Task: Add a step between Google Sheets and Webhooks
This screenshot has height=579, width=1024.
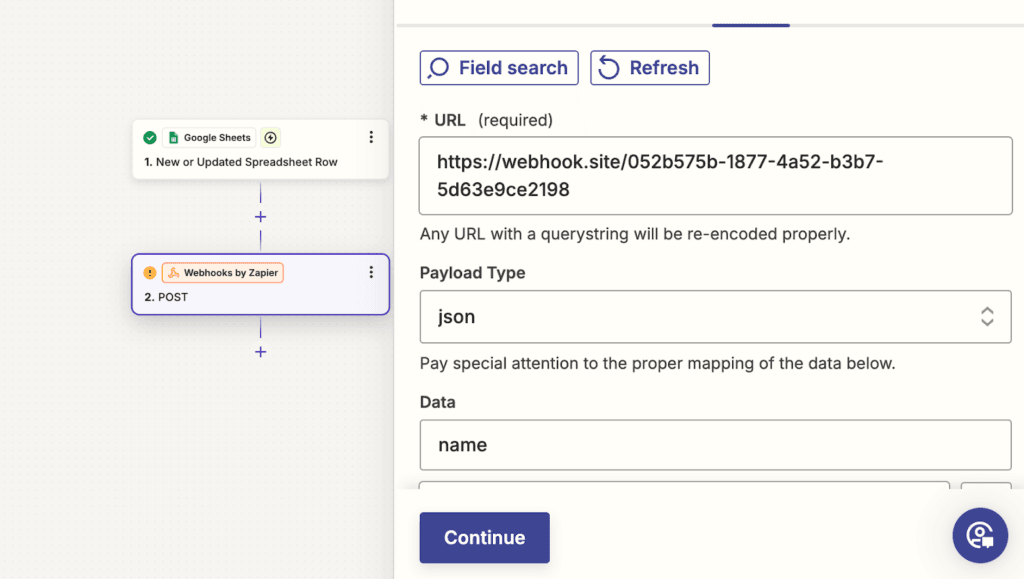Action: [260, 217]
